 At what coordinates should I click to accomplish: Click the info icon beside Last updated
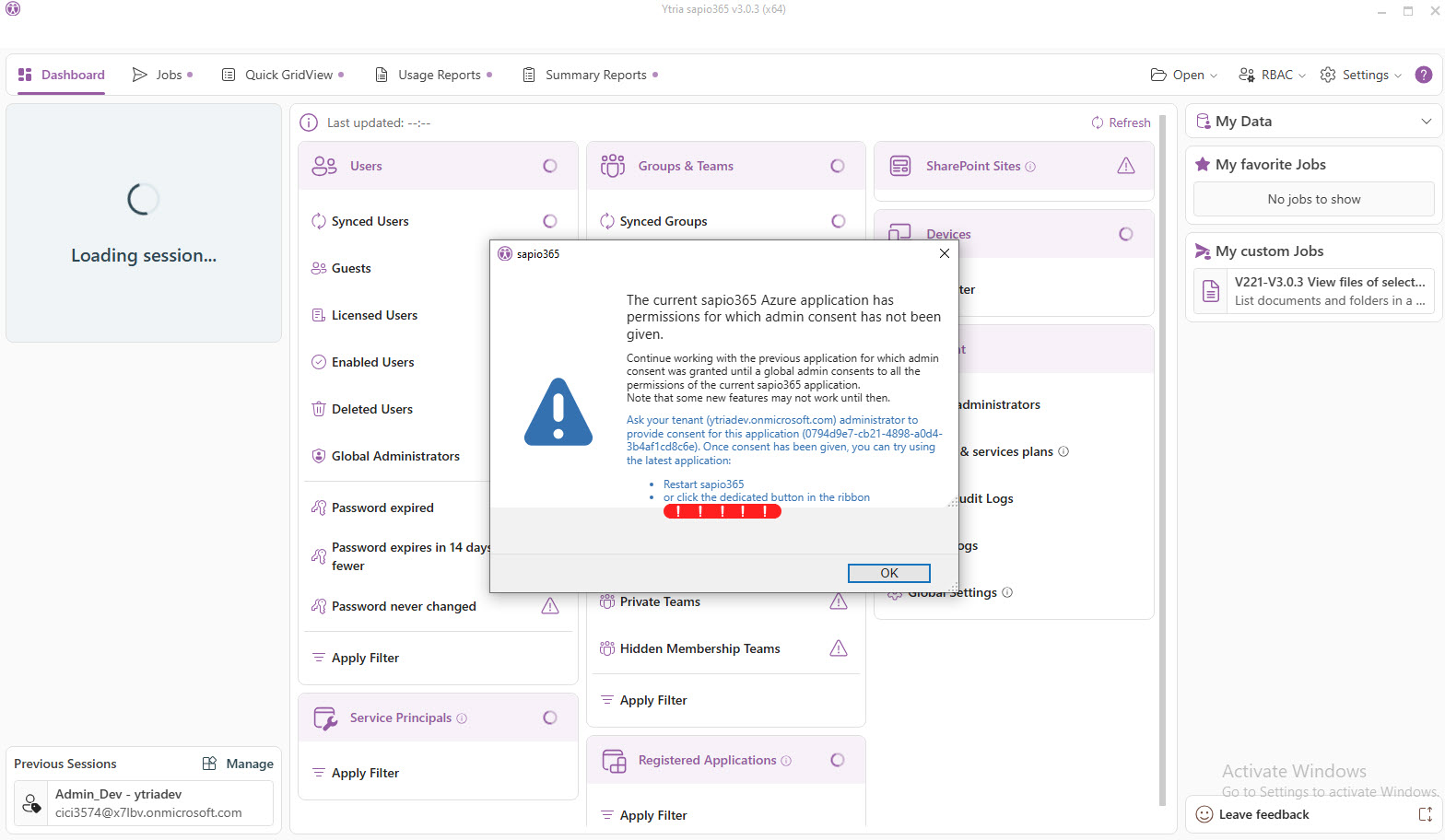310,122
